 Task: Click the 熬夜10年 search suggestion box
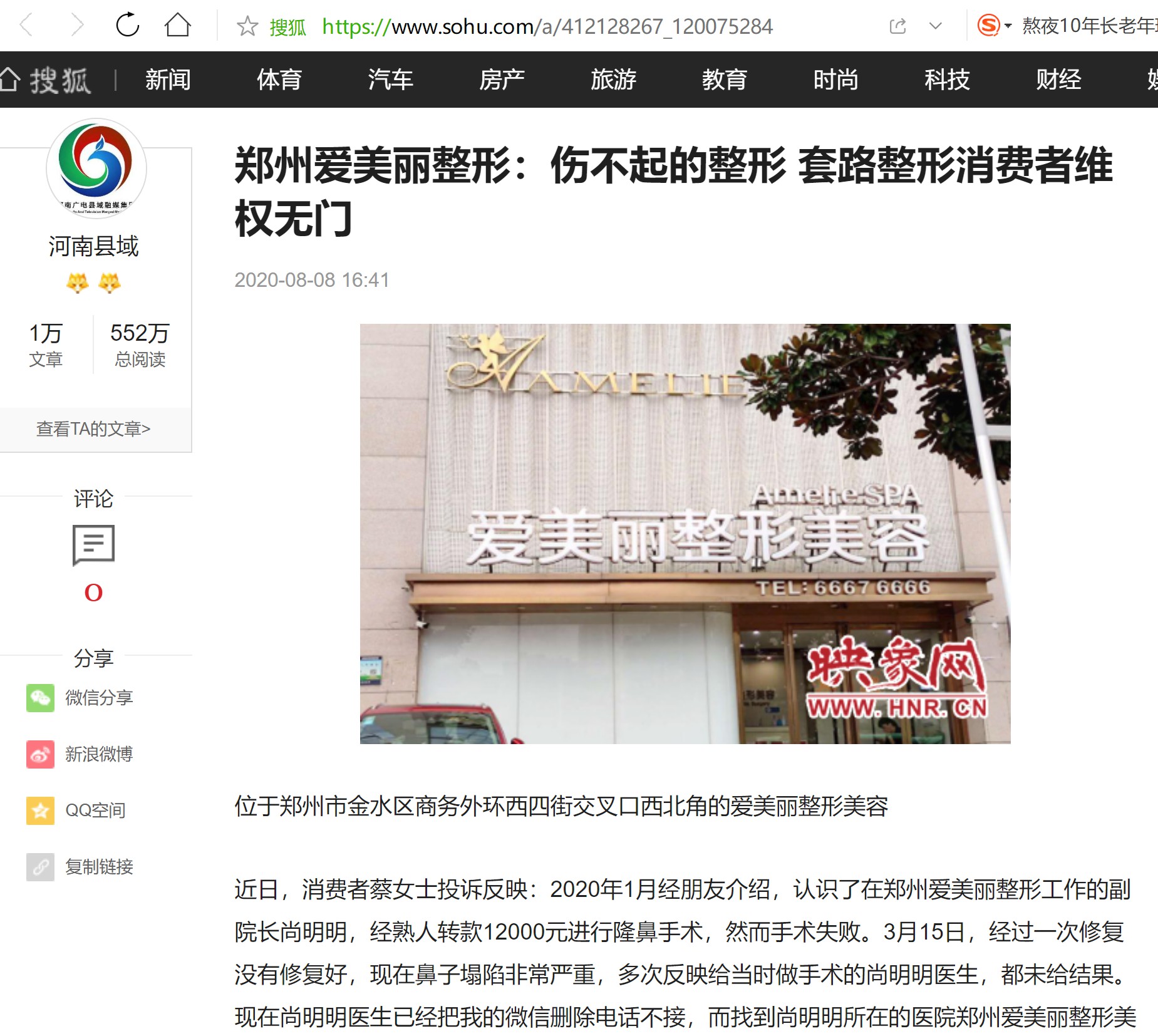[1090, 26]
